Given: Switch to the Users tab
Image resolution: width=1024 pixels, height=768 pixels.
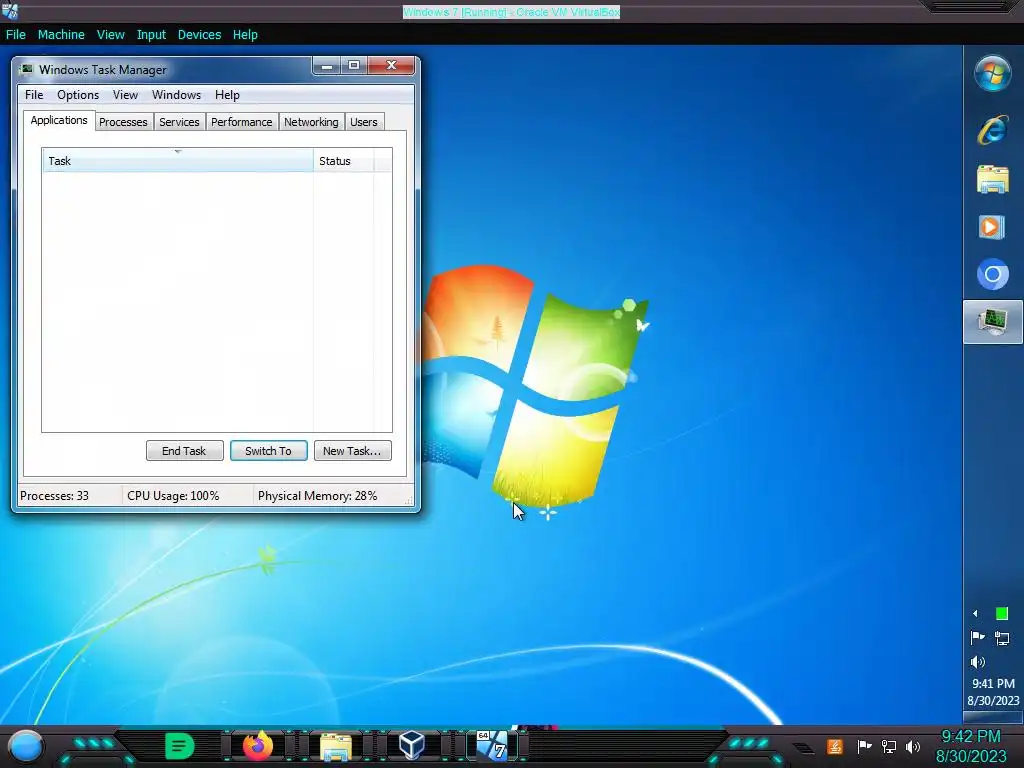Looking at the screenshot, I should pyautogui.click(x=364, y=122).
